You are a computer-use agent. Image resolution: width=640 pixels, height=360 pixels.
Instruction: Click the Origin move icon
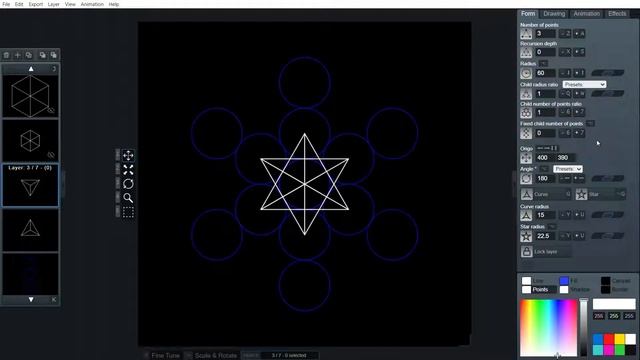526,158
